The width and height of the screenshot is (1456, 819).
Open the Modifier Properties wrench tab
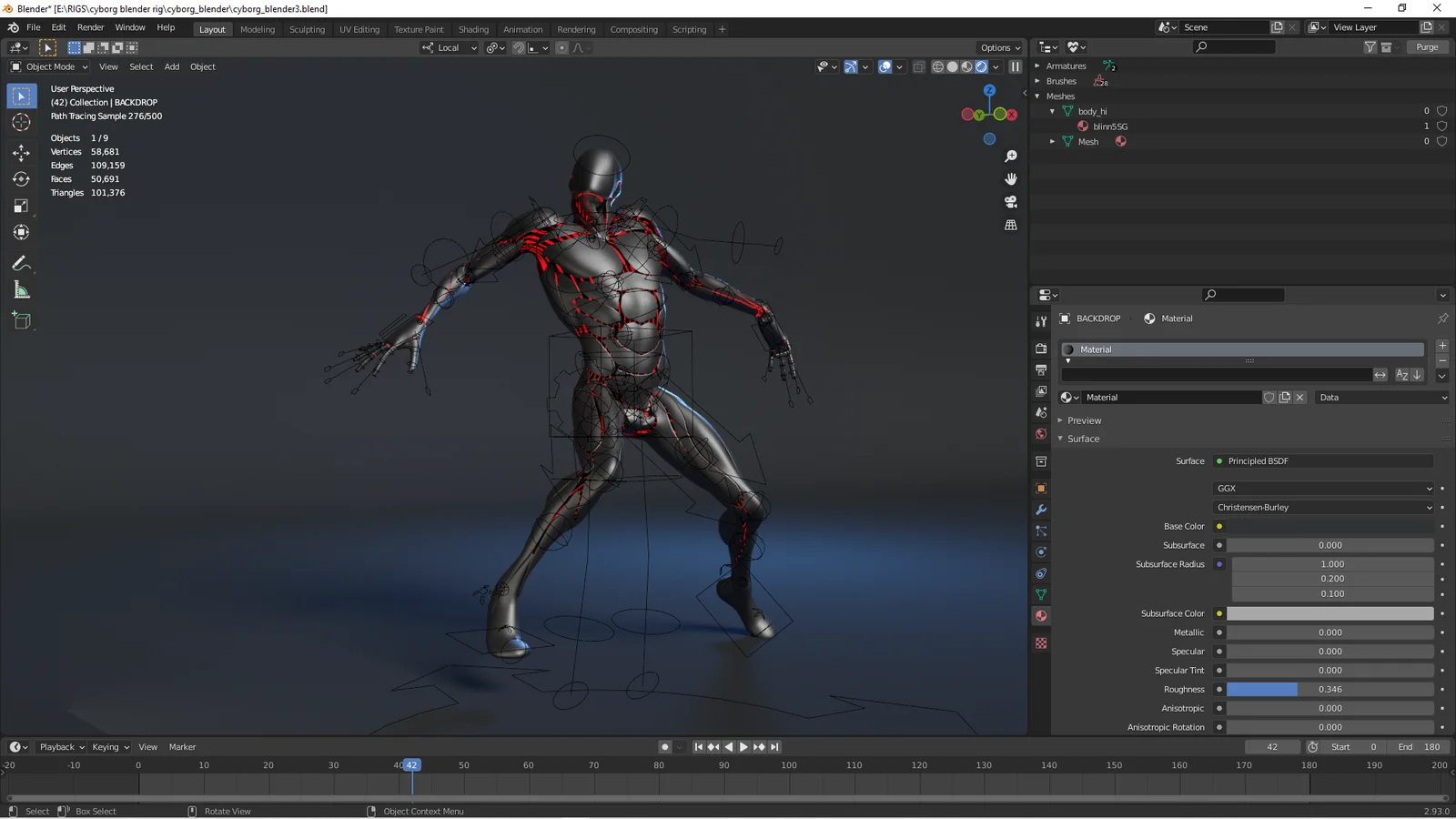coord(1040,510)
